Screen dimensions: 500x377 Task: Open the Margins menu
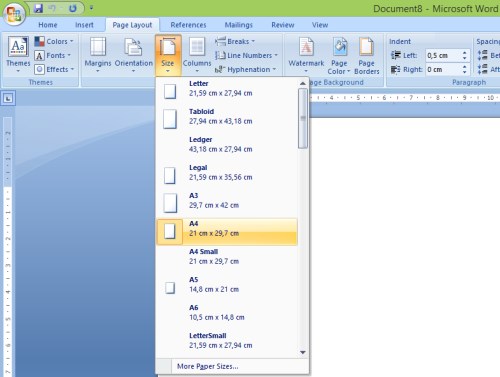pos(98,55)
